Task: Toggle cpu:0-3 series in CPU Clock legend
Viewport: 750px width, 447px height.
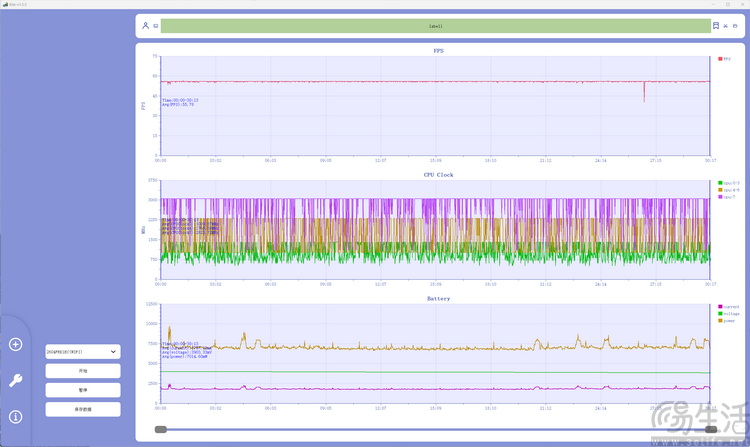Action: 729,183
